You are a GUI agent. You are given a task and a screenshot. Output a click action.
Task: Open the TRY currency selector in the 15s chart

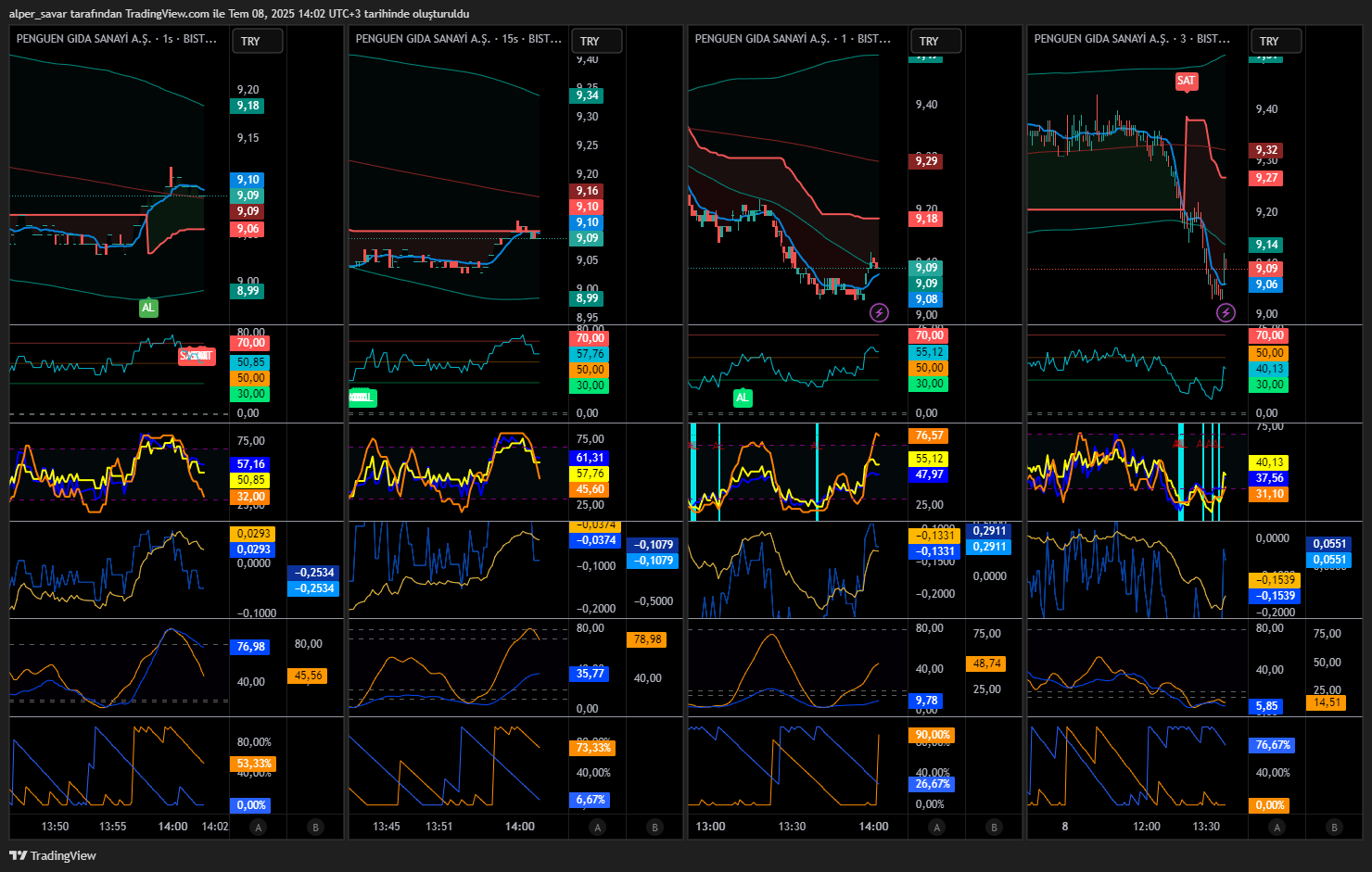click(x=596, y=41)
